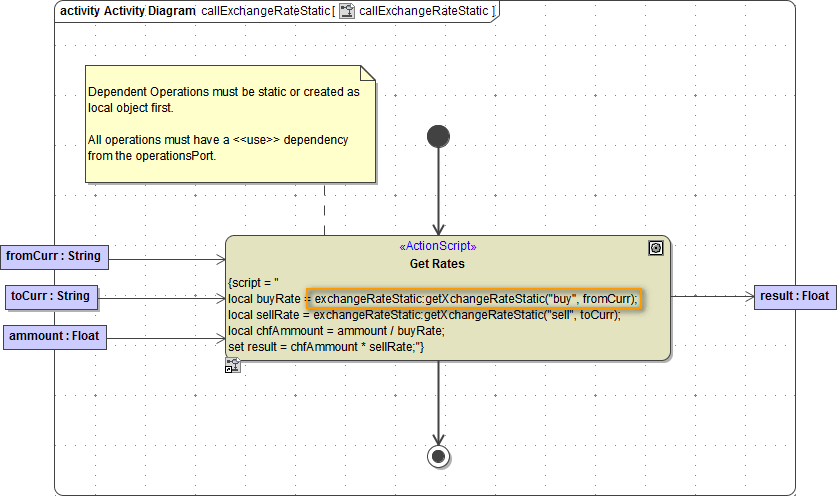Screen dimensions: 838x497
Task: Click the activity Activity Diagram frame title
Action: click(x=128, y=11)
